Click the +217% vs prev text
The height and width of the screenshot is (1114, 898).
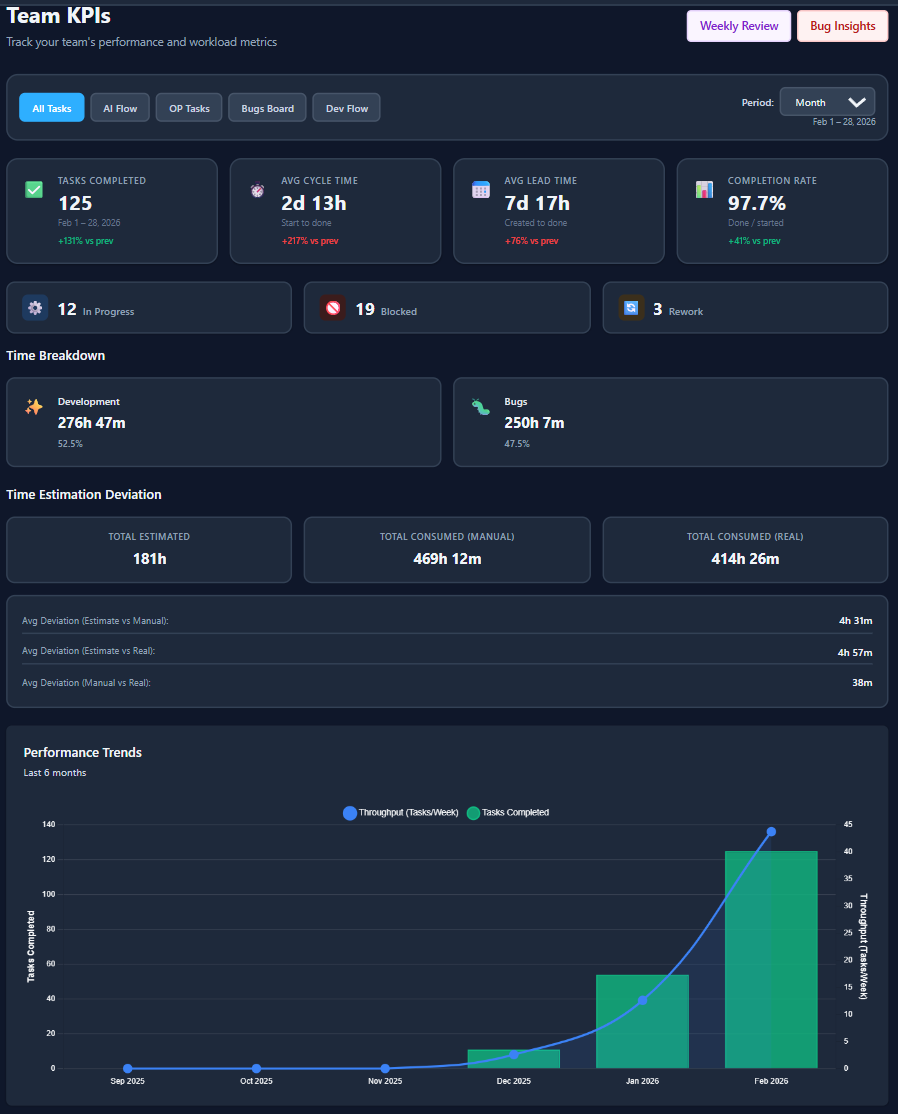(x=310, y=241)
